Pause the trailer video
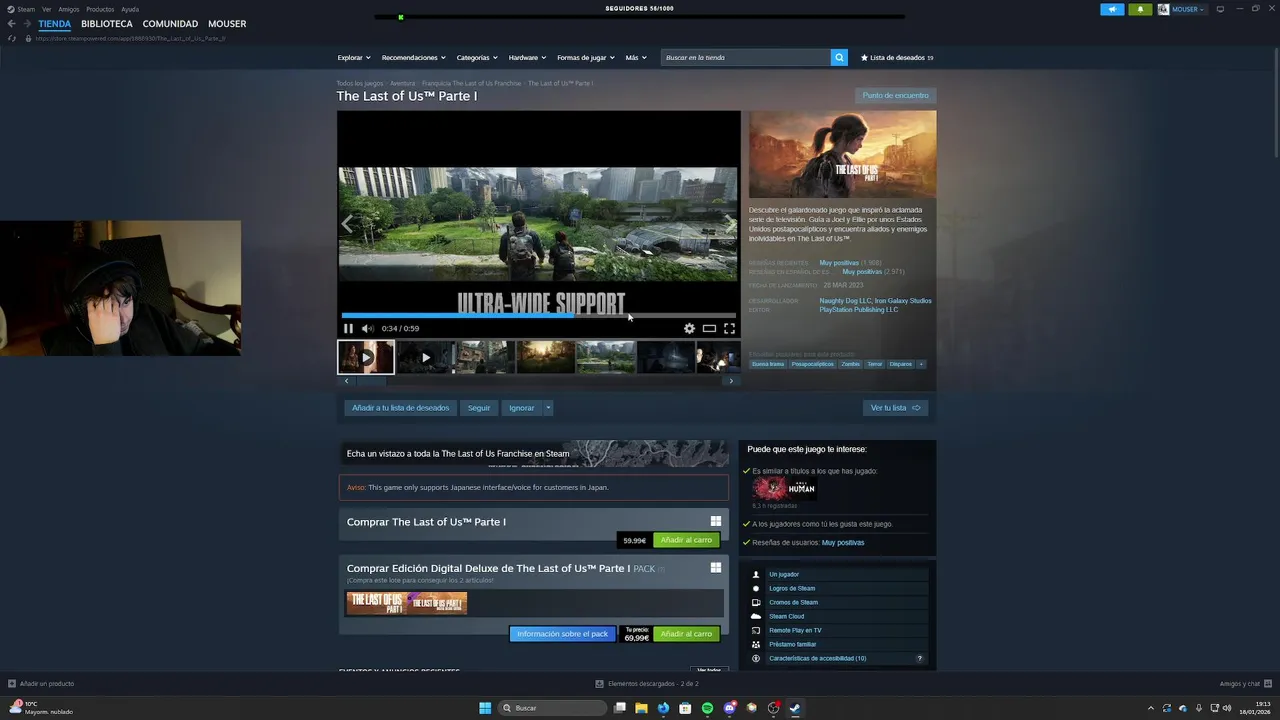 tap(348, 328)
